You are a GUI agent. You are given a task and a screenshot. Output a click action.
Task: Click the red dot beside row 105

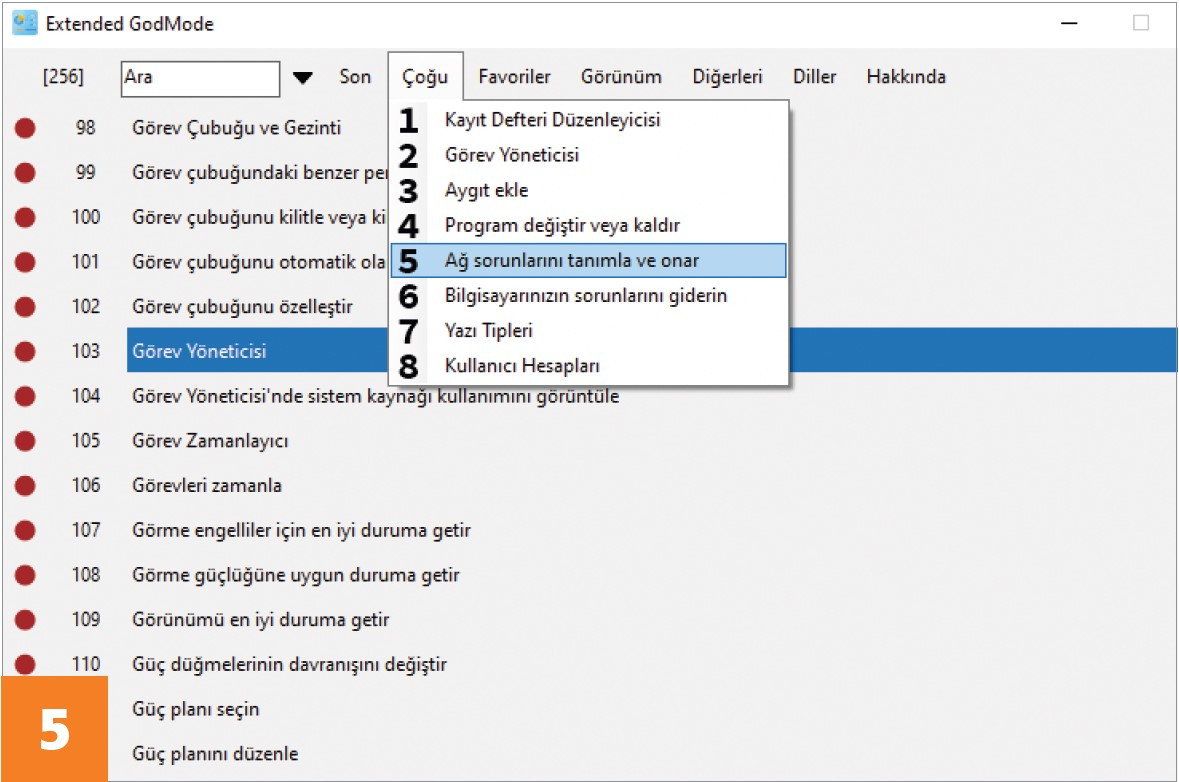[26, 441]
